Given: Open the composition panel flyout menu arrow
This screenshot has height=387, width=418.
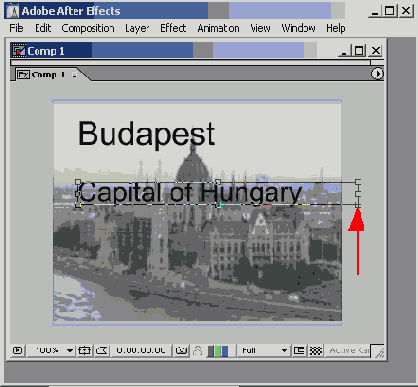Looking at the screenshot, I should click(377, 74).
